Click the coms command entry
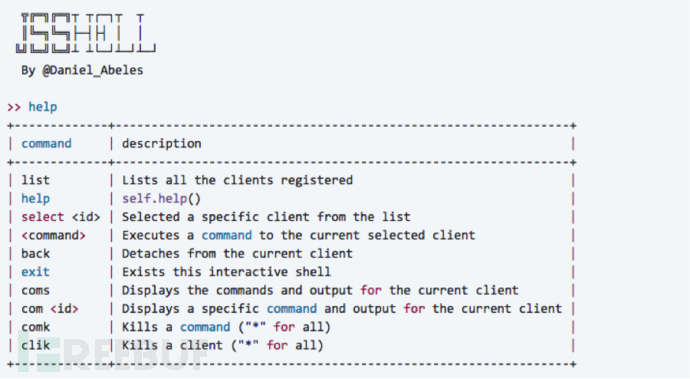 [35, 291]
